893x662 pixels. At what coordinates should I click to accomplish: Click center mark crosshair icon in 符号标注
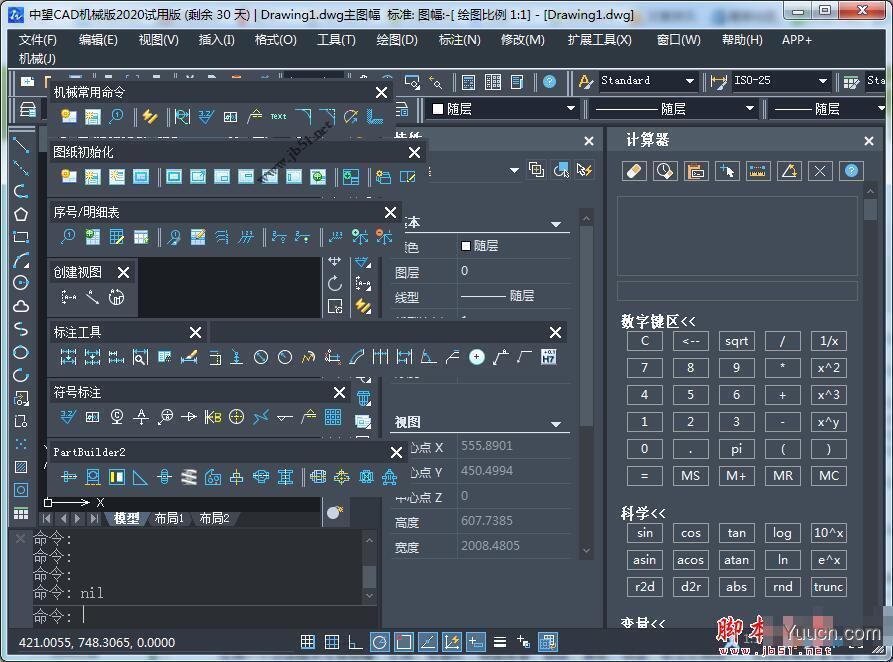[236, 417]
